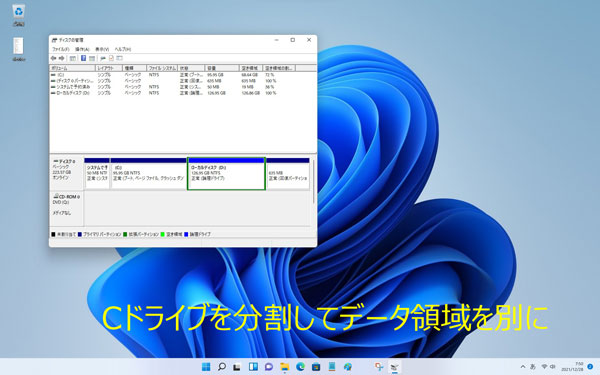Click the network and volume tray icons
The width and height of the screenshot is (600, 375).
pyautogui.click(x=548, y=367)
